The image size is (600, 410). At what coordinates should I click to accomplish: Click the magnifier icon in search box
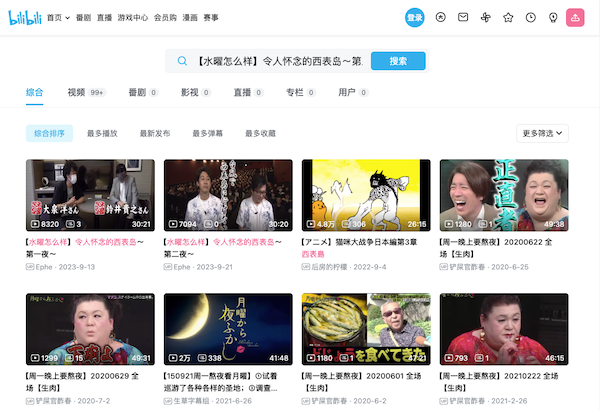[182, 61]
